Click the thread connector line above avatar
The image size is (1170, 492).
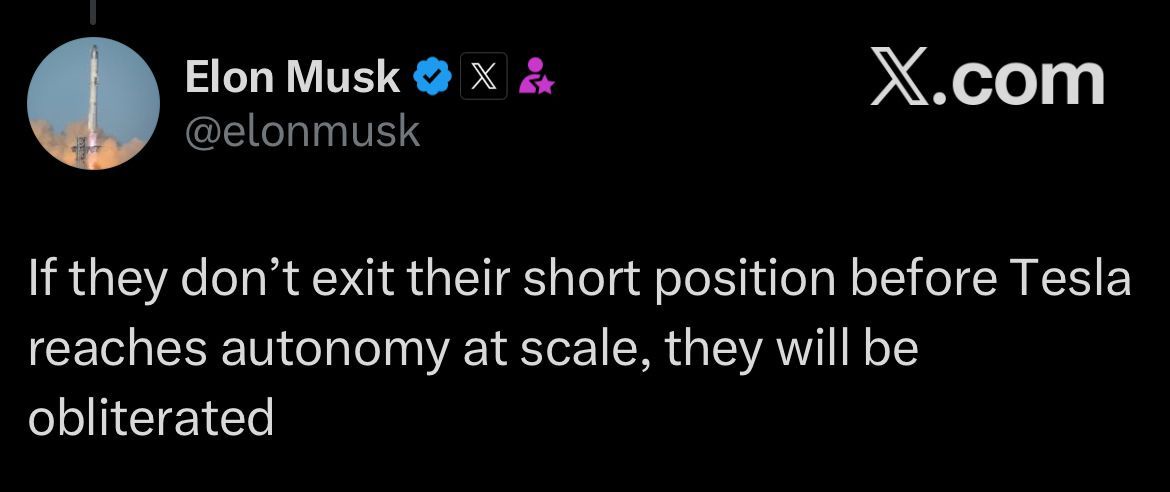[93, 11]
